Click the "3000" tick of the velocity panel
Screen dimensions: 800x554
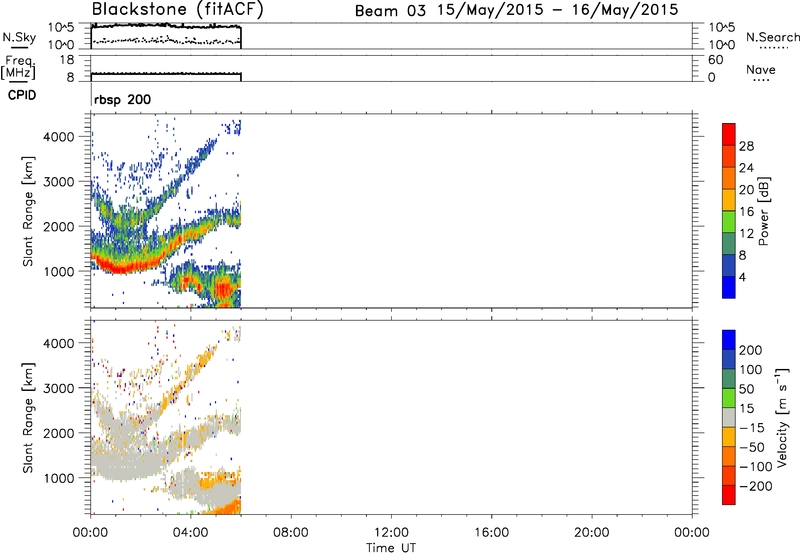[x=58, y=388]
